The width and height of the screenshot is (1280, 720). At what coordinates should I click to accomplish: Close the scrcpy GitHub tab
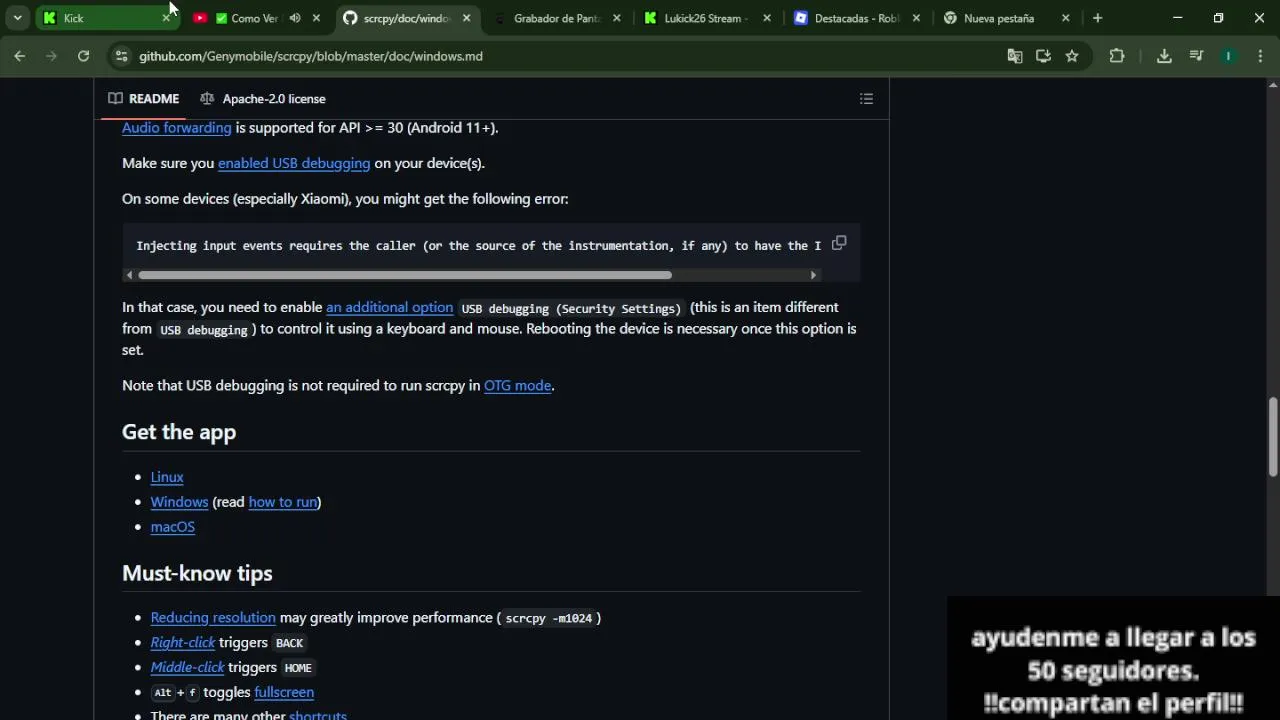466,18
